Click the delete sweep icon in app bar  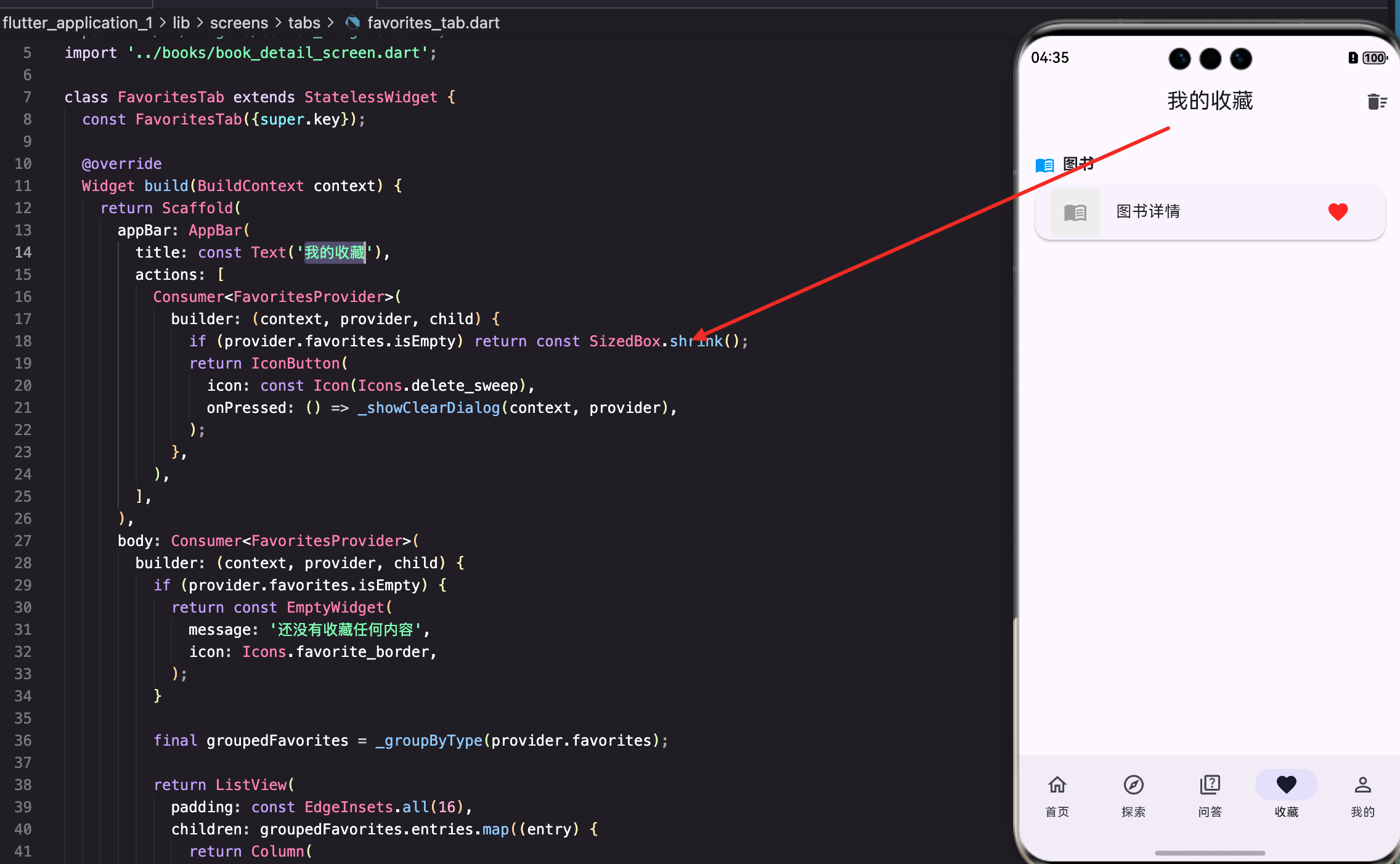pyautogui.click(x=1376, y=102)
